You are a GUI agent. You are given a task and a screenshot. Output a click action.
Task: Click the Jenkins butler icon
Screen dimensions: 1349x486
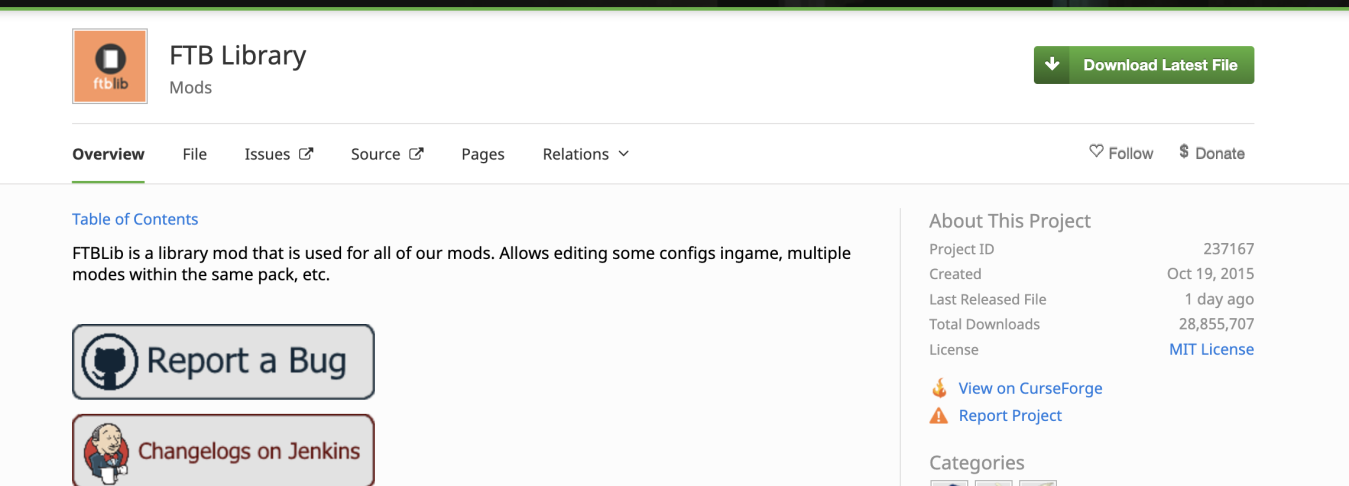pos(106,453)
